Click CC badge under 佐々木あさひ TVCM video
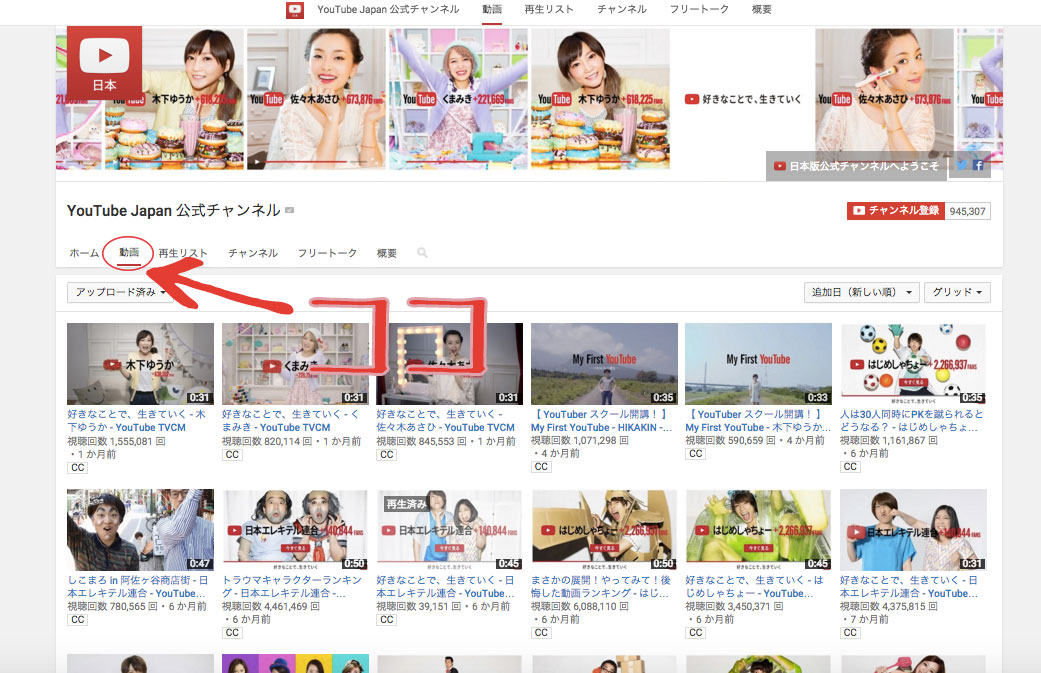 click(x=386, y=455)
